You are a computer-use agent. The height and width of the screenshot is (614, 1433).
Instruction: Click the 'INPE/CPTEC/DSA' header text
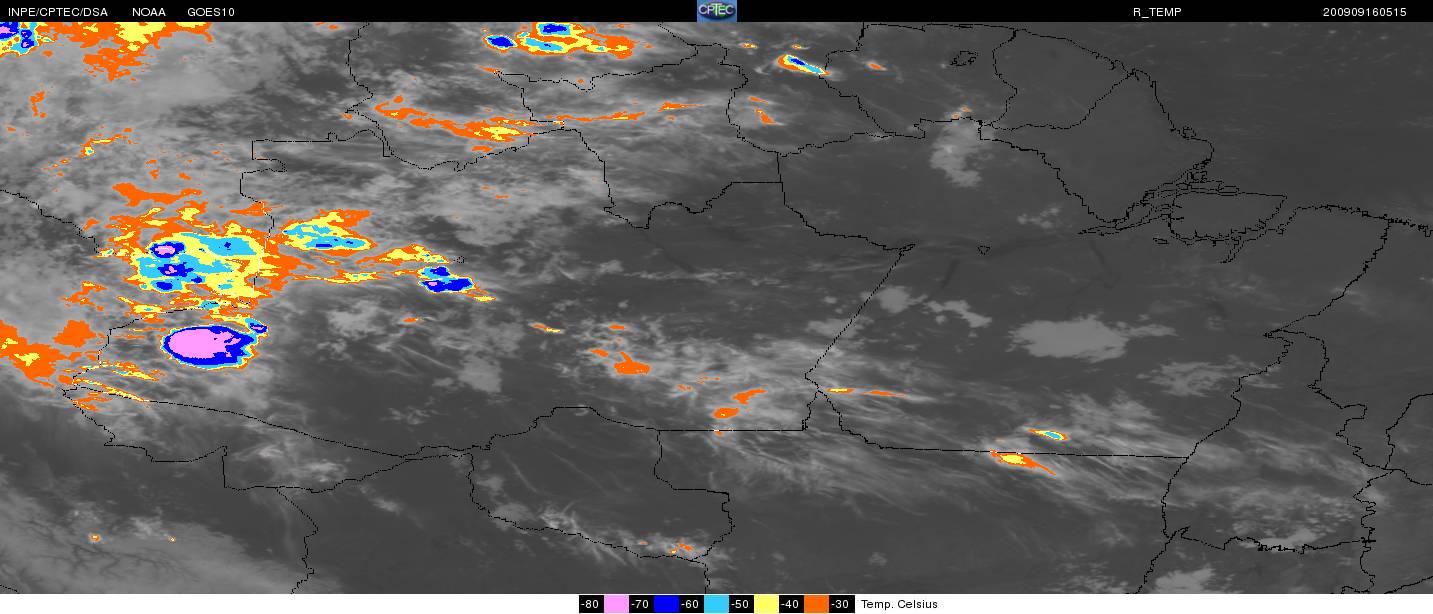tap(58, 12)
